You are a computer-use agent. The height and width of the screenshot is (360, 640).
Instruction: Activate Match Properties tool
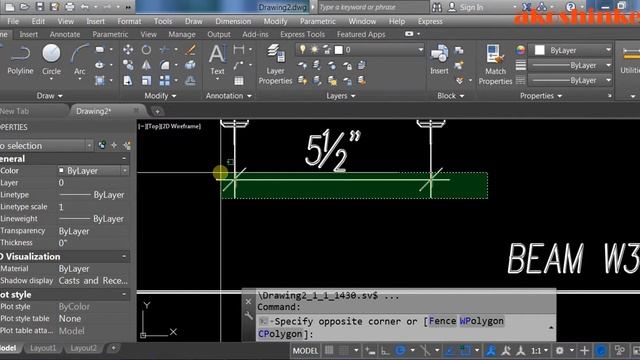point(495,64)
